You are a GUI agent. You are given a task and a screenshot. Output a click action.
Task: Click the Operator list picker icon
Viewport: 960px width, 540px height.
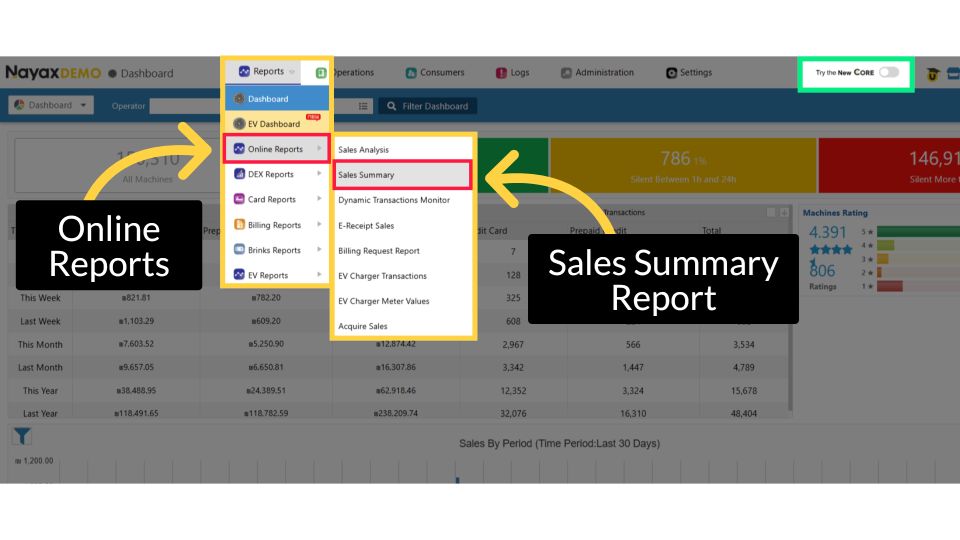363,106
